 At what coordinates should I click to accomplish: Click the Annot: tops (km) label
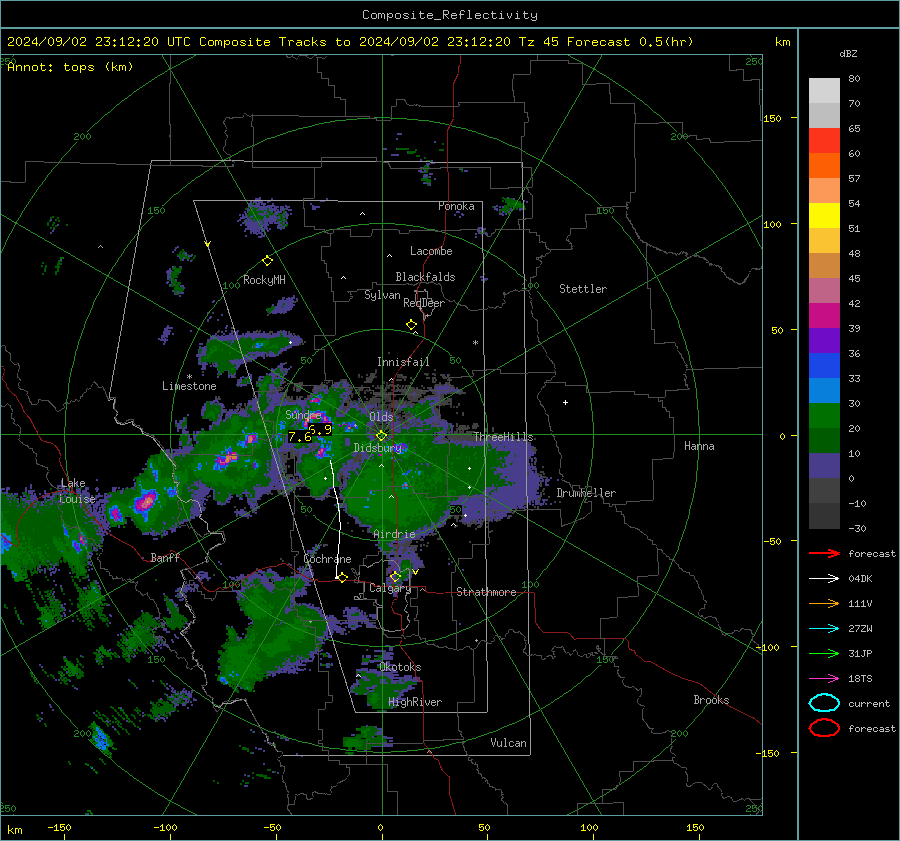tap(70, 67)
